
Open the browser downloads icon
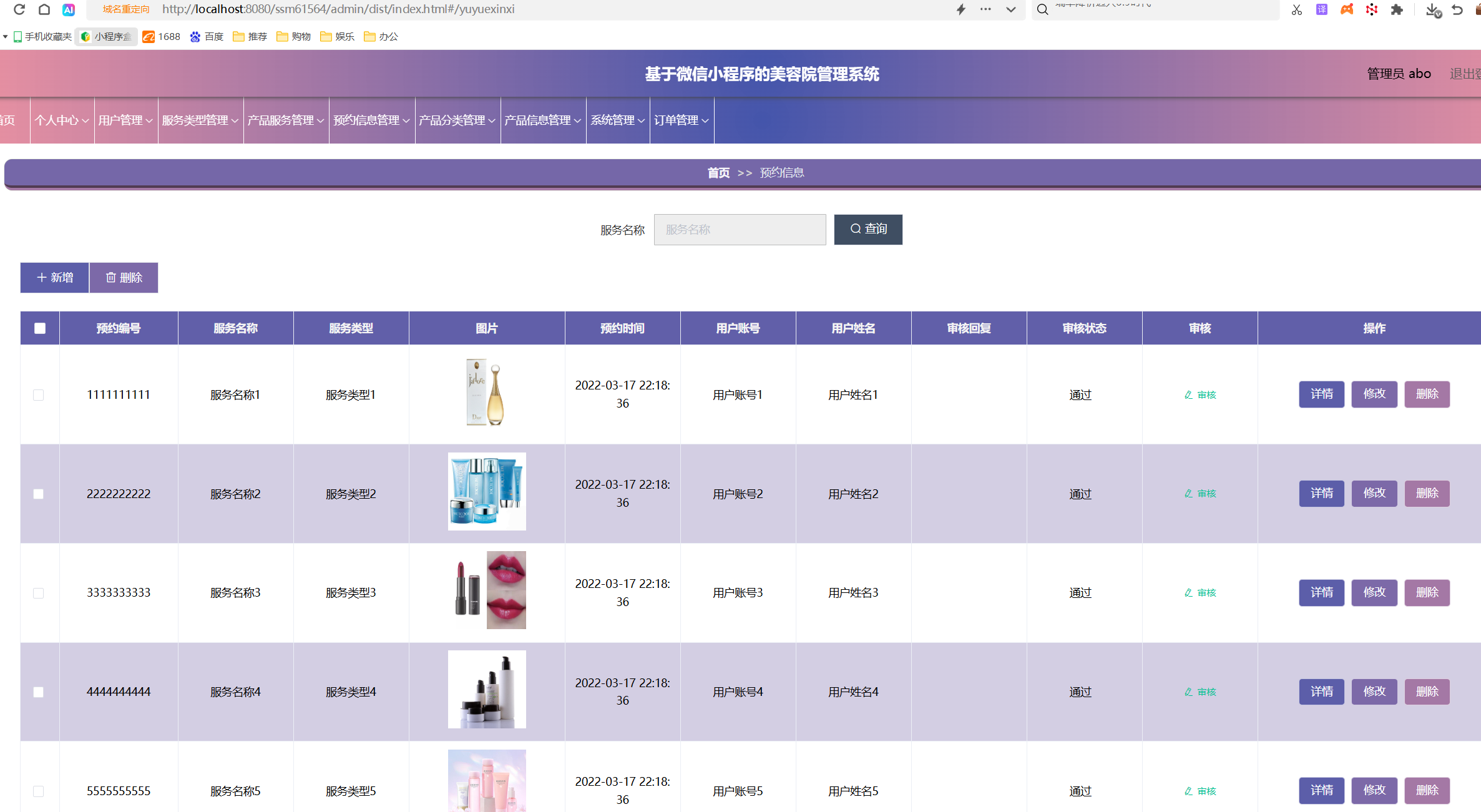[x=1433, y=10]
